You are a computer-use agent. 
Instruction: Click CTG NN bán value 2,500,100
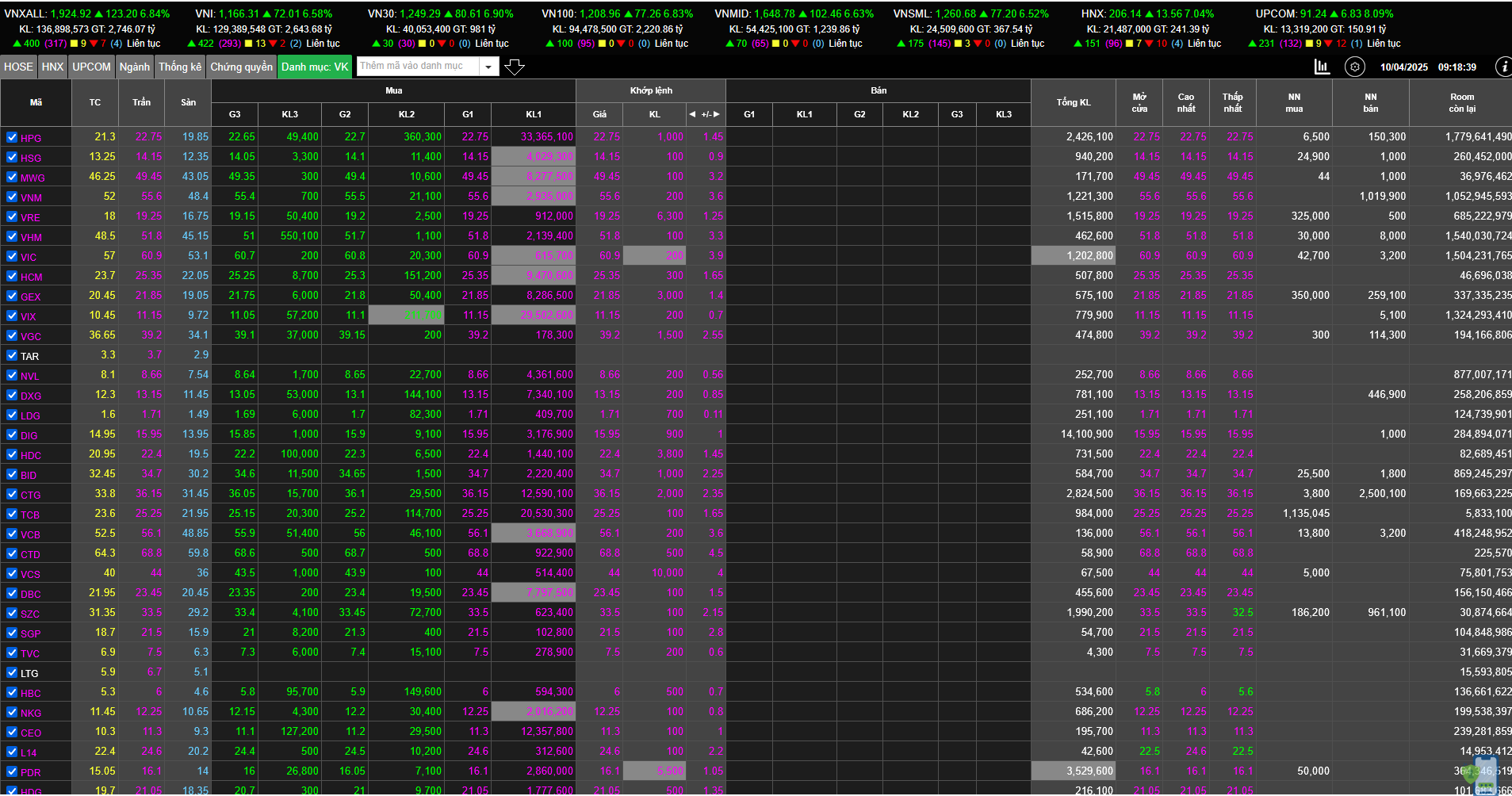[x=1383, y=494]
